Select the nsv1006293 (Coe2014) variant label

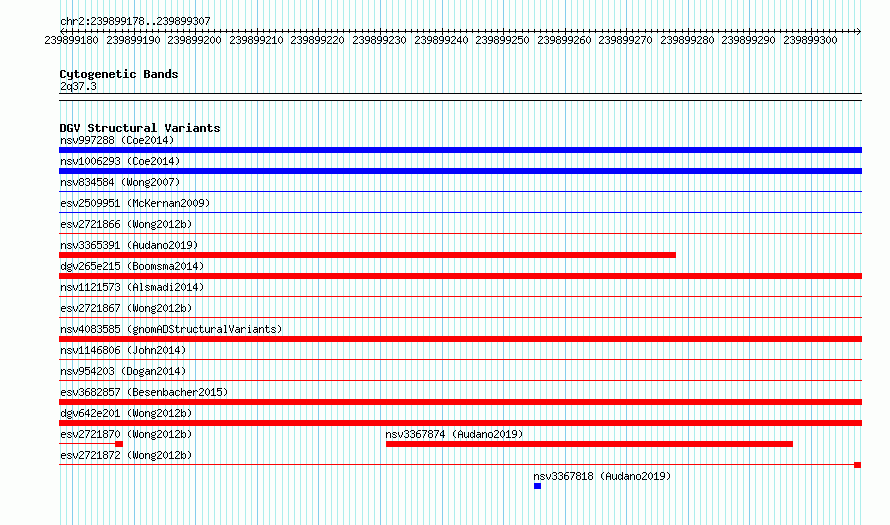tap(120, 161)
